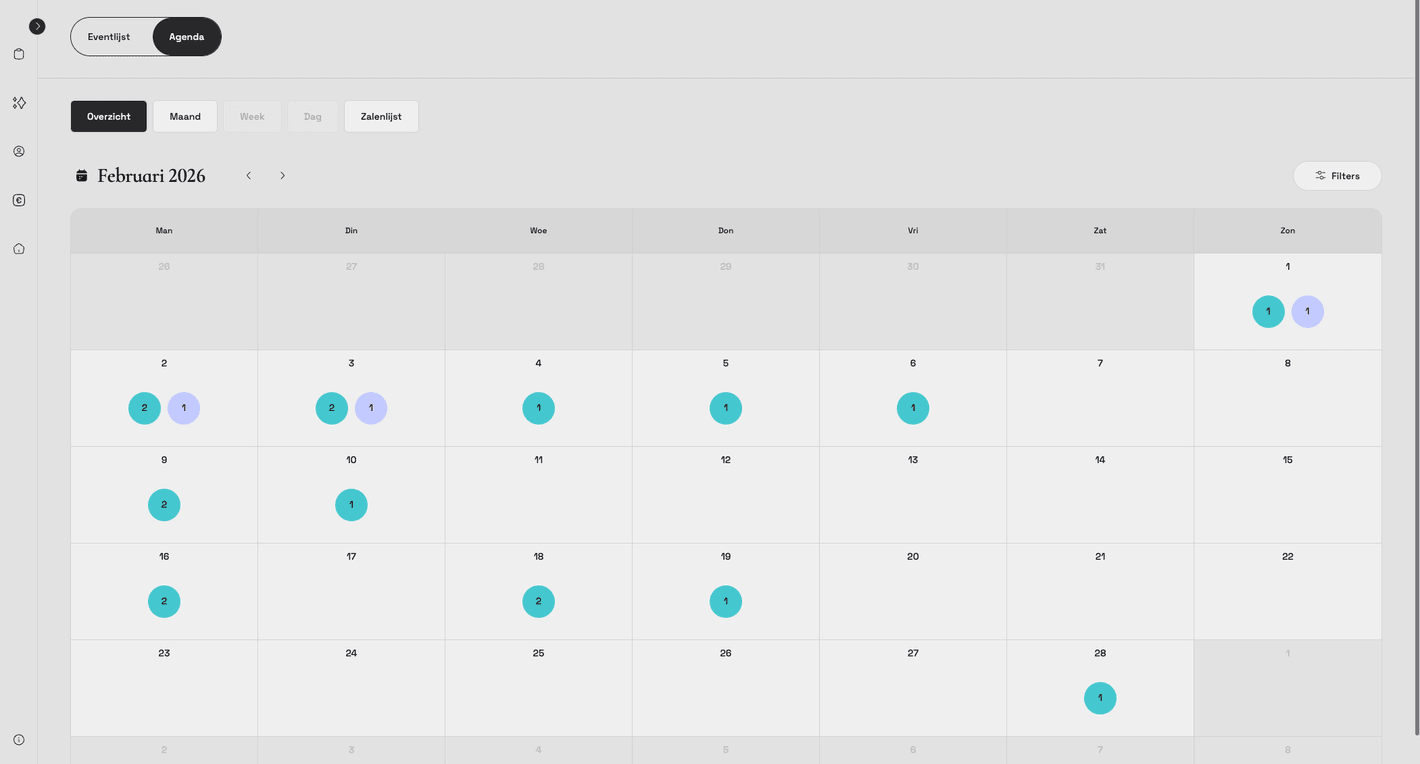This screenshot has height=764, width=1420.
Task: Select the greyed-out day 31 of January
Action: [x=1100, y=267]
